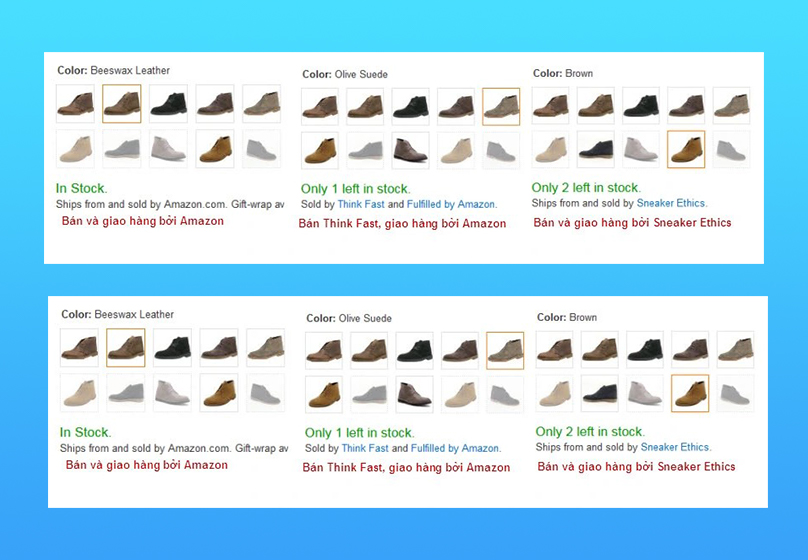808x560 pixels.
Task: Pick the black boot in top Brown group
Action: (x=641, y=106)
